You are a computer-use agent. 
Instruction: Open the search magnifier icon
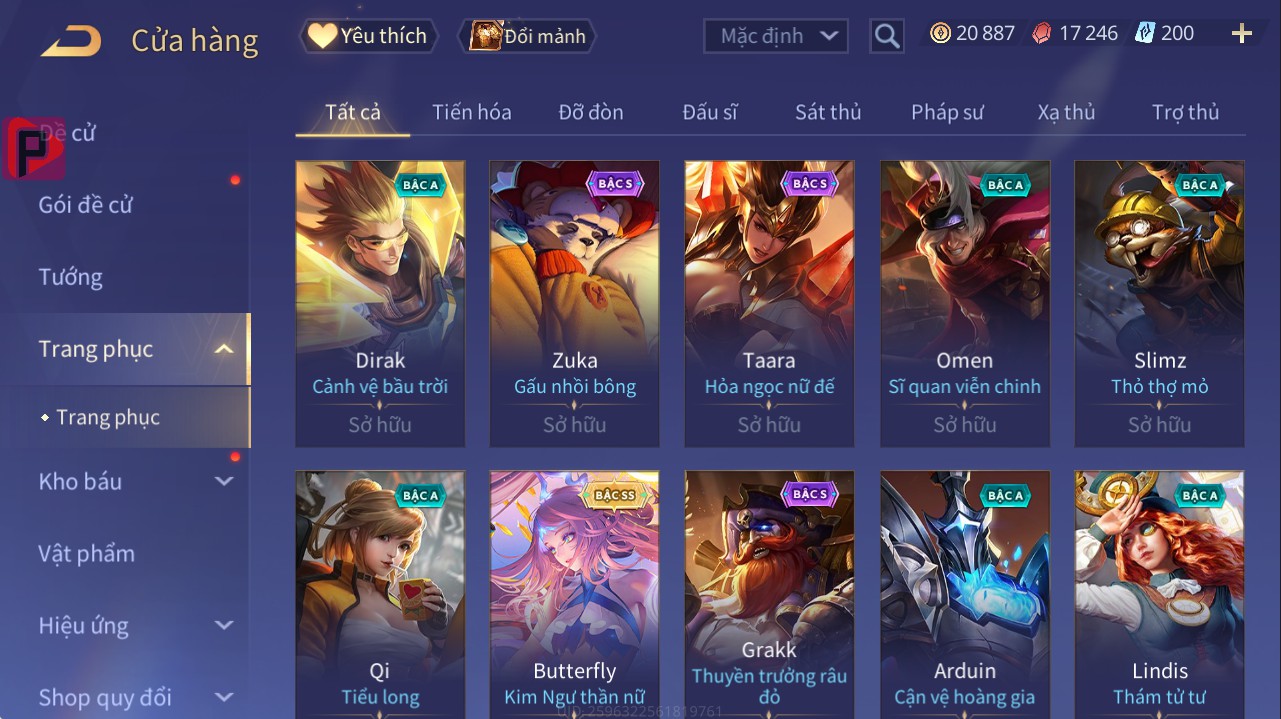click(x=887, y=36)
